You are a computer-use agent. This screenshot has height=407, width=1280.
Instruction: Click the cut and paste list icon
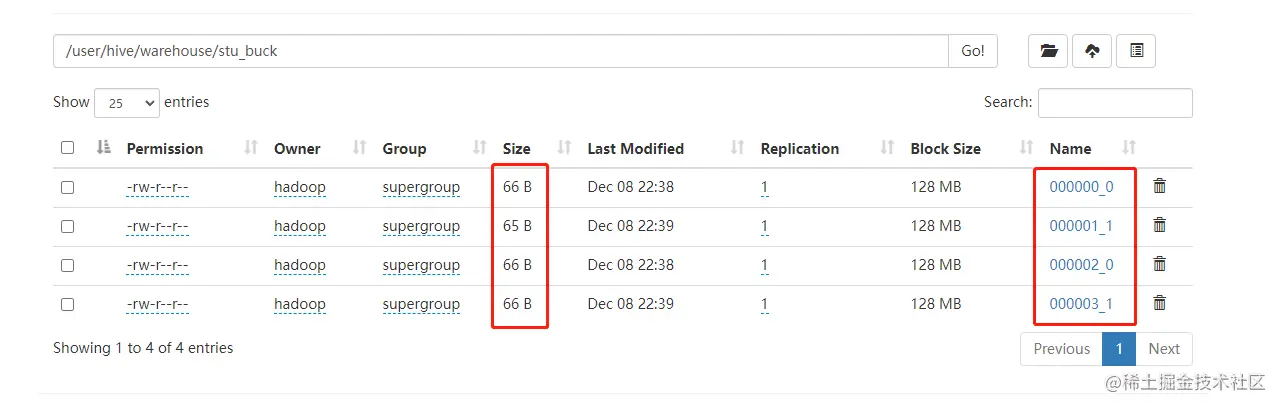(1136, 51)
